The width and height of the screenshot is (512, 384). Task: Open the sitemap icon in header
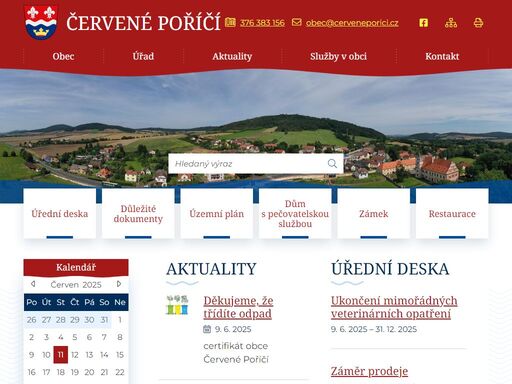click(451, 23)
